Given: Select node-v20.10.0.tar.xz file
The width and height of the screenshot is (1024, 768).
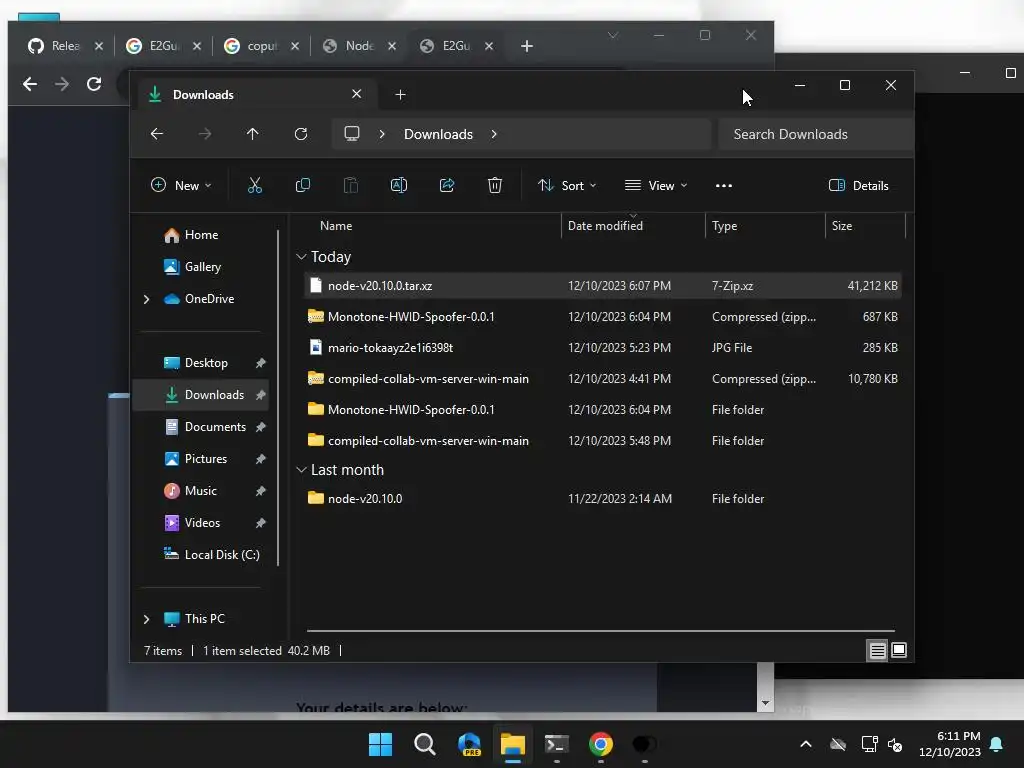Looking at the screenshot, I should [603, 285].
